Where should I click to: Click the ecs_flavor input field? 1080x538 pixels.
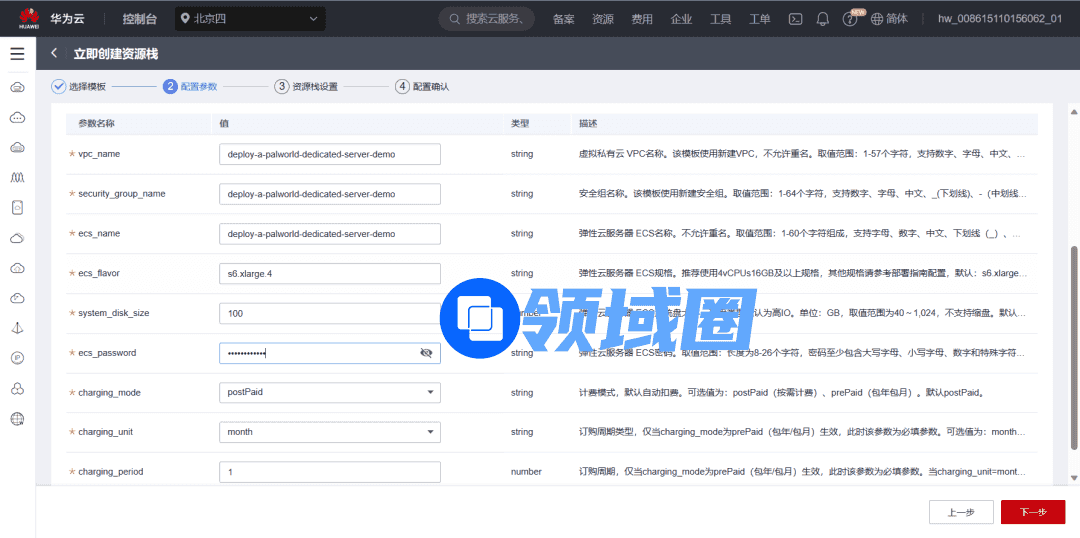click(x=329, y=273)
